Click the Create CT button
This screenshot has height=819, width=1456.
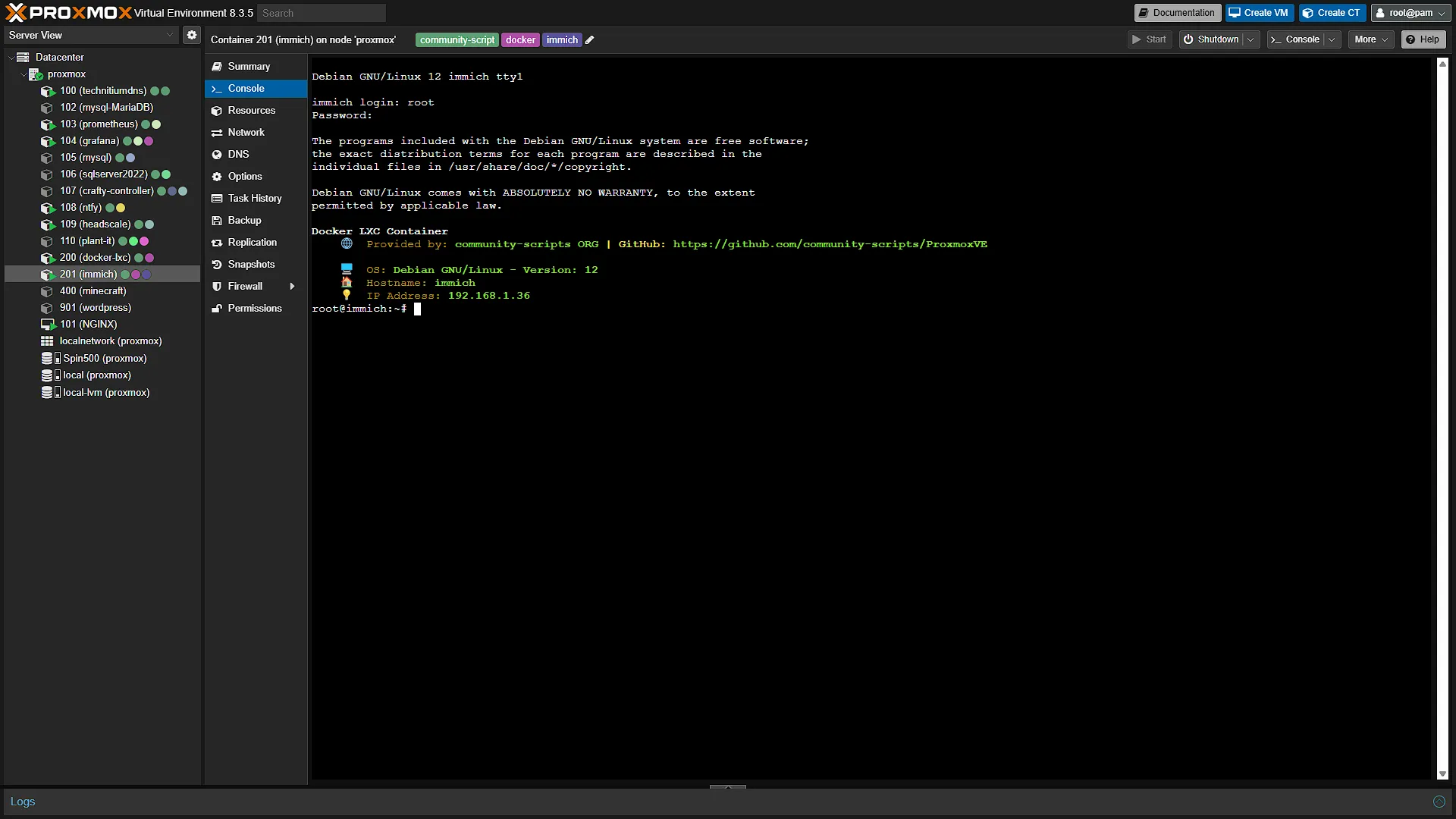pyautogui.click(x=1332, y=13)
